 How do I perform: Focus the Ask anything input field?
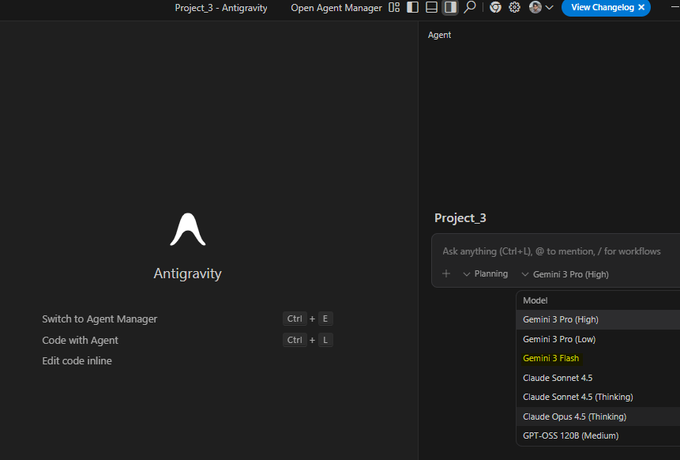551,251
